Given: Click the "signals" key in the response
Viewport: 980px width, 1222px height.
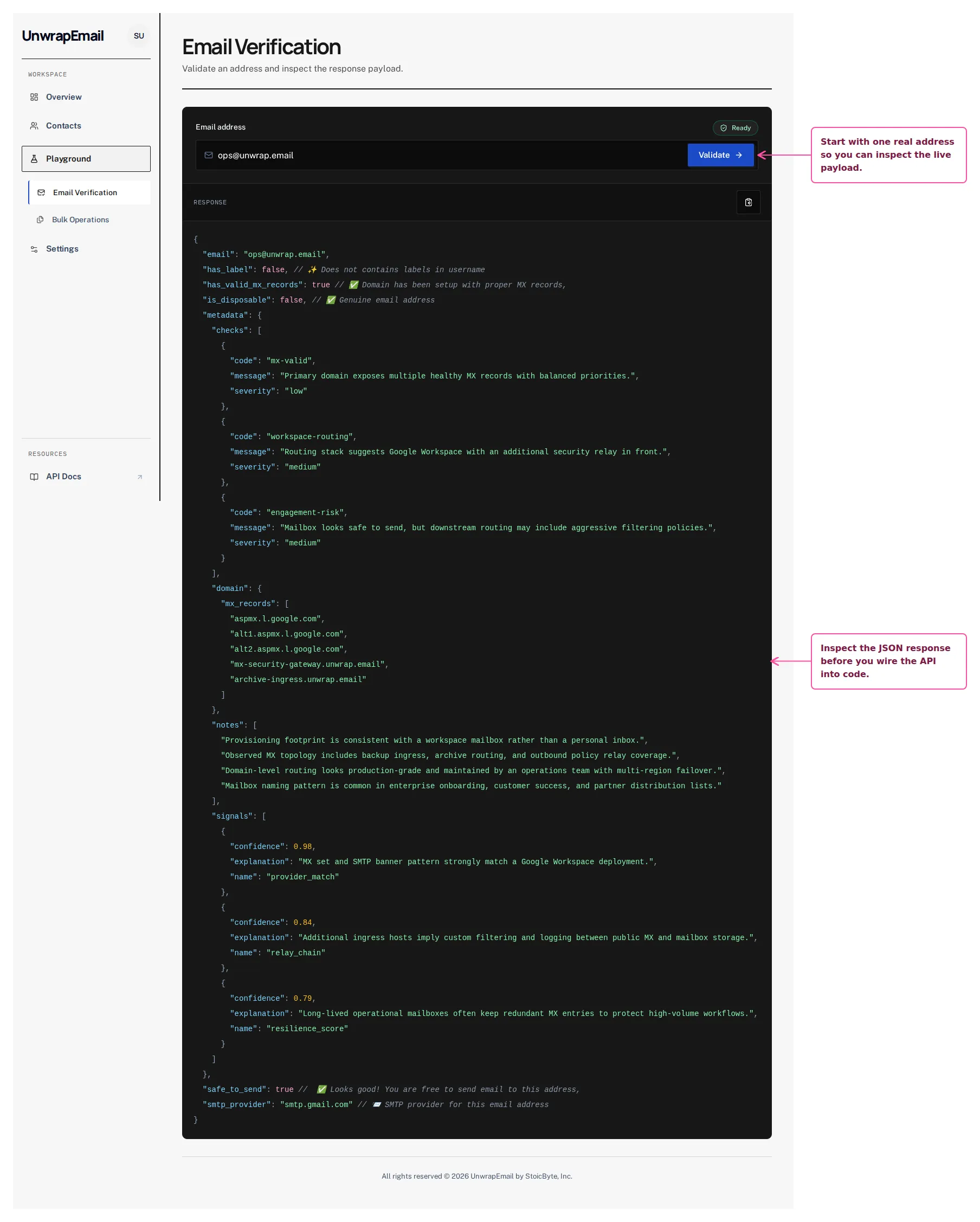Looking at the screenshot, I should (x=232, y=816).
